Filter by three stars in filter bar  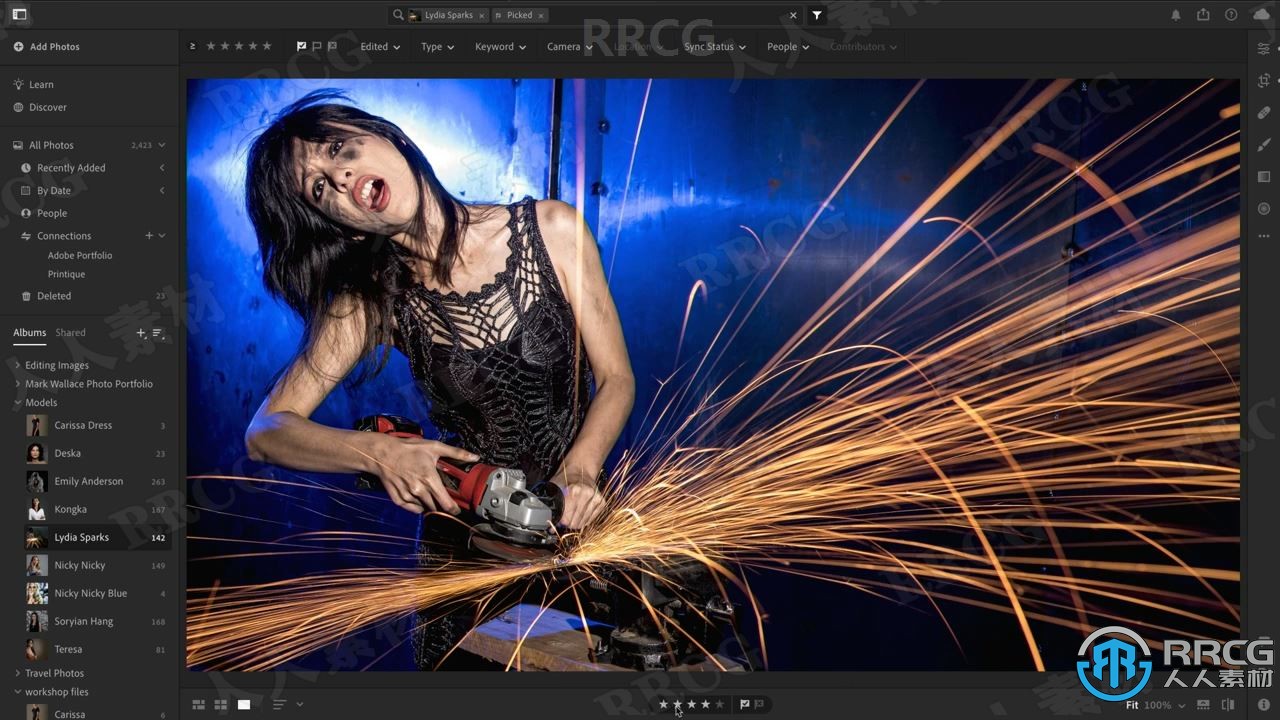[x=239, y=46]
